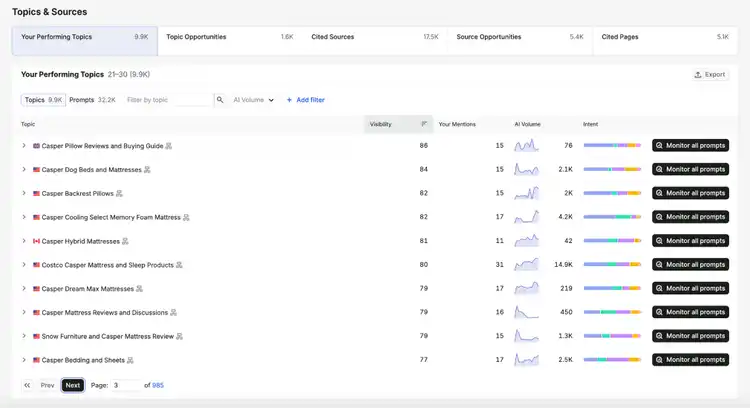The height and width of the screenshot is (408, 750).
Task: Monitor all prompts for Casper Pillow Reviews
Action: [x=690, y=145]
